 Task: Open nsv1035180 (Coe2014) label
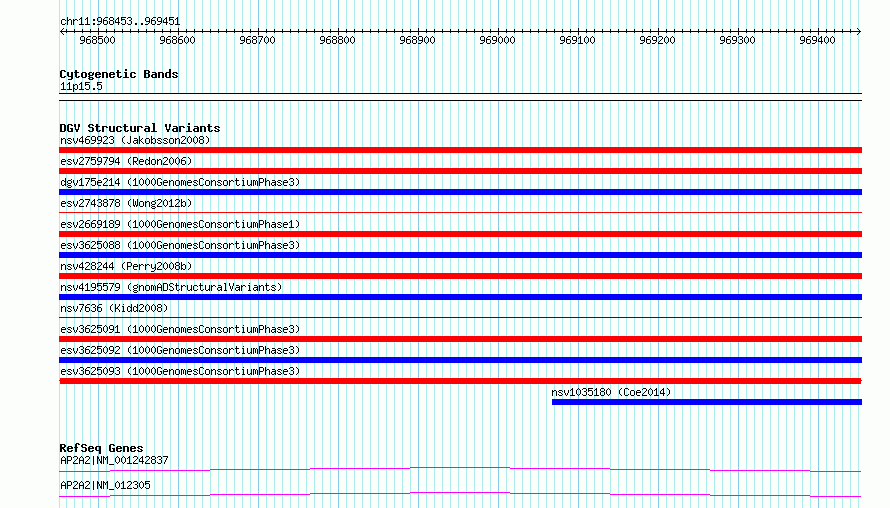tap(611, 392)
